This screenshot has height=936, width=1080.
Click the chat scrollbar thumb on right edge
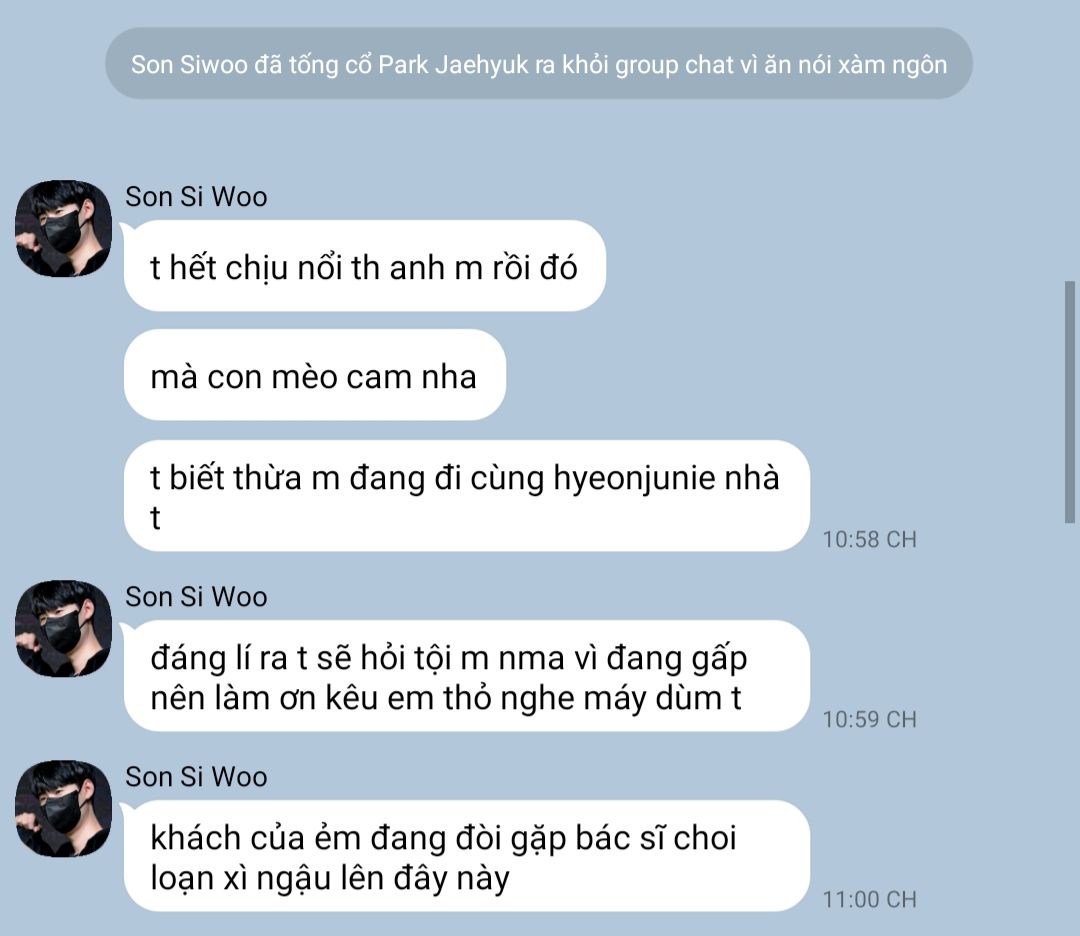click(x=1070, y=402)
